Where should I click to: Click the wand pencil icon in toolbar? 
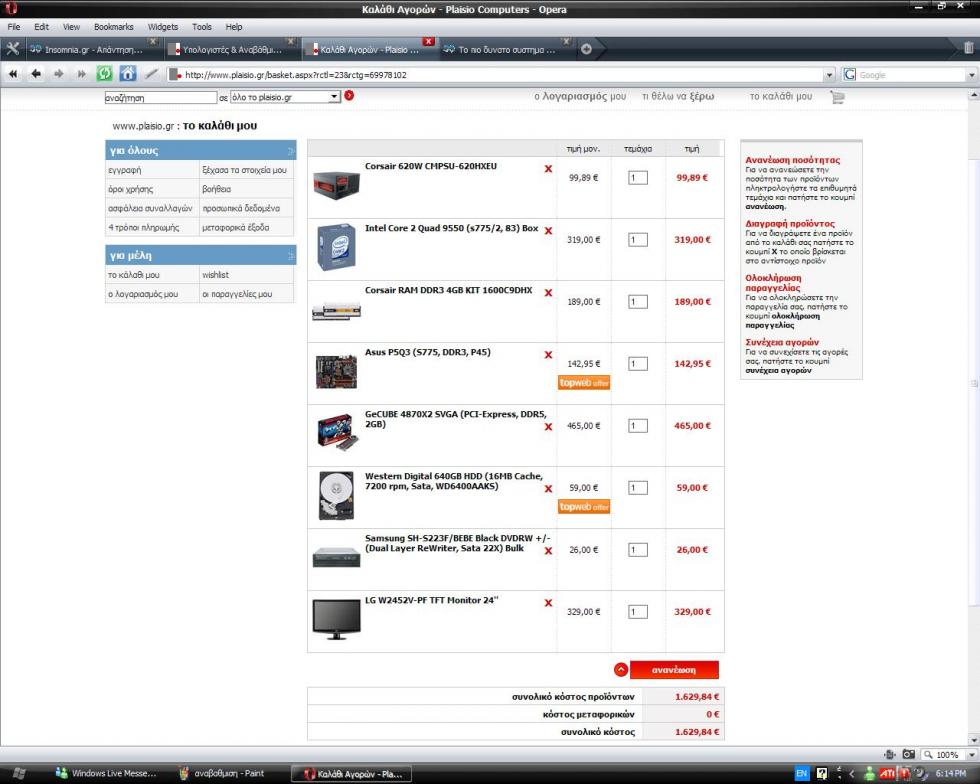coord(151,74)
